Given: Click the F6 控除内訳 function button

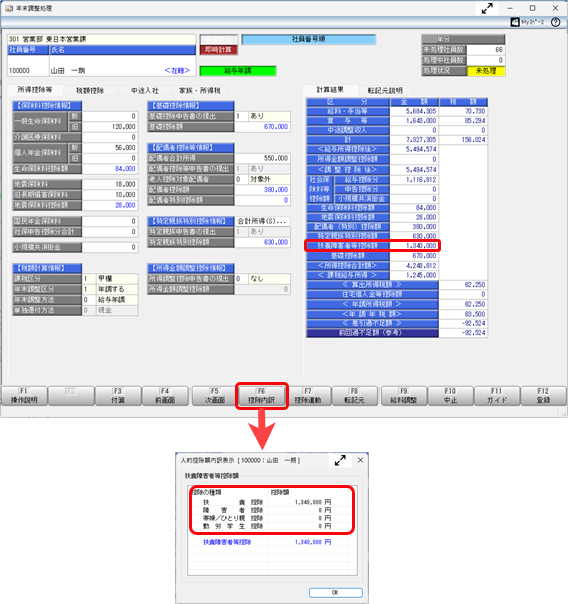Looking at the screenshot, I should pyautogui.click(x=261, y=396).
